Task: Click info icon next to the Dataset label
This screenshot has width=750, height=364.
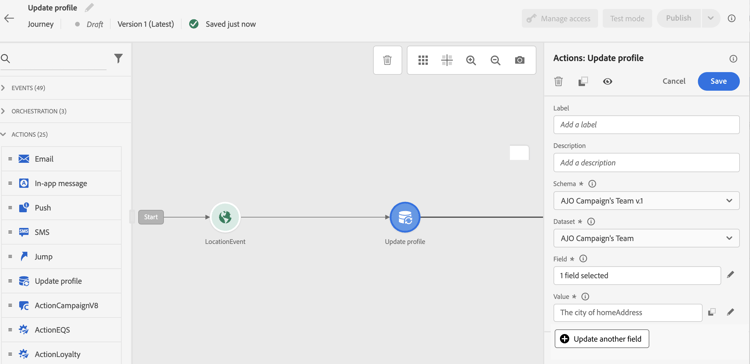Action: click(591, 221)
